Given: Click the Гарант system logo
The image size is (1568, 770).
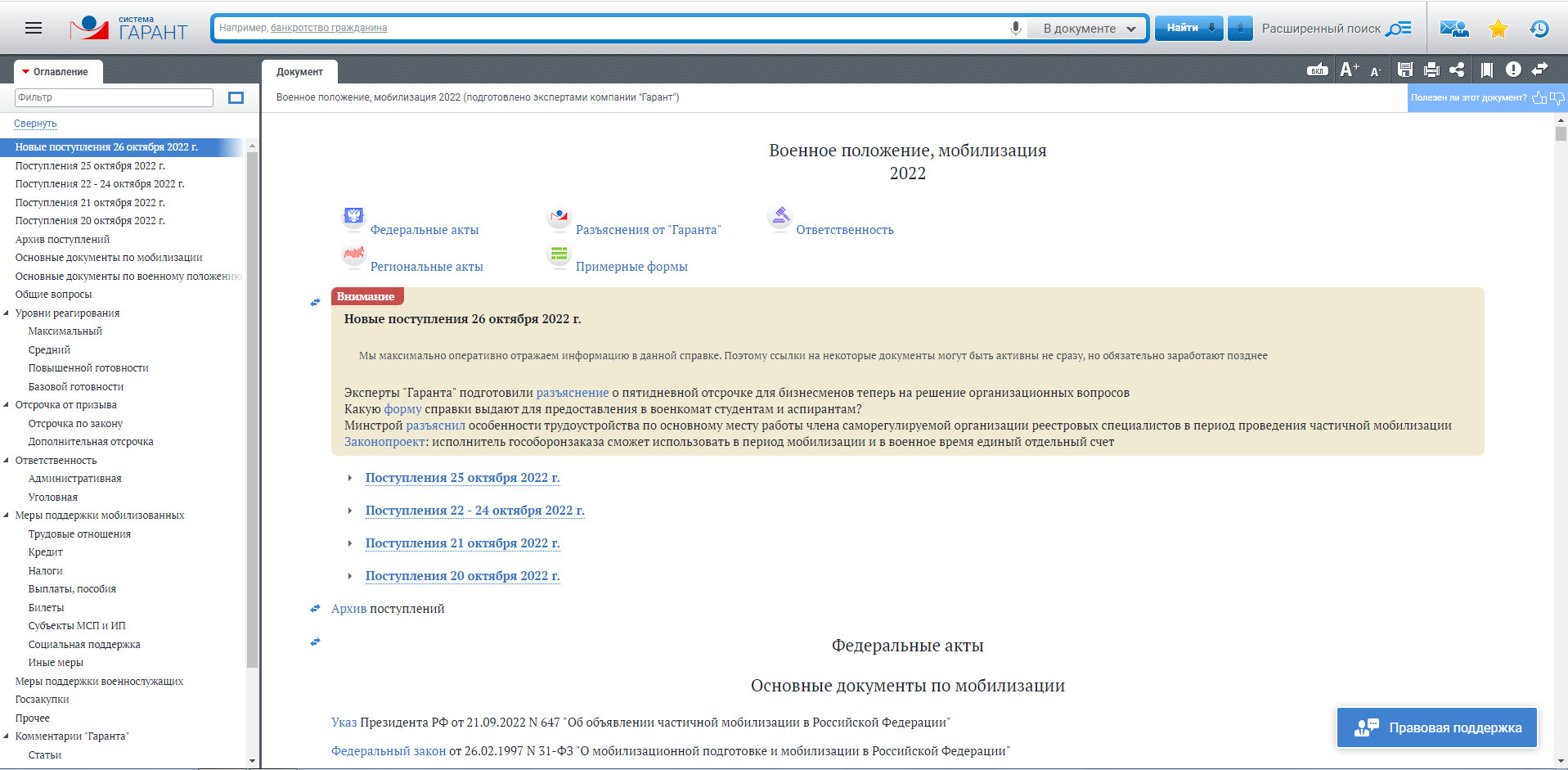Looking at the screenshot, I should 128,29.
